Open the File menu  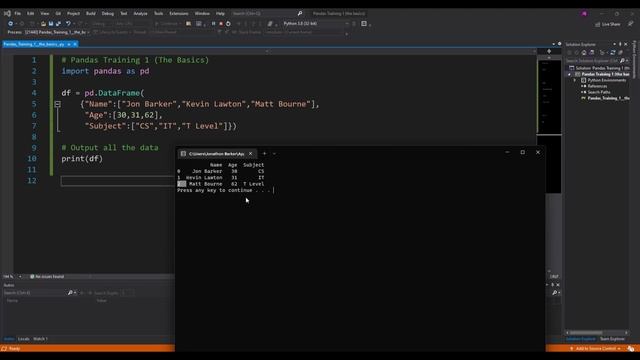18,13
